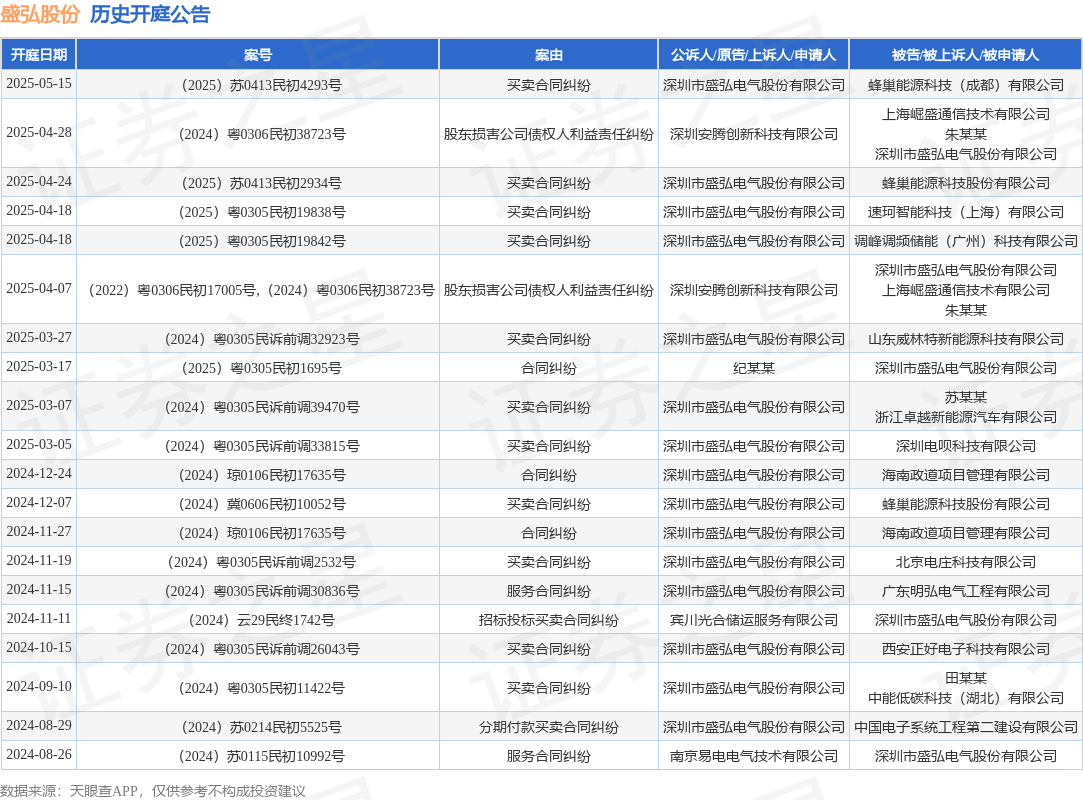1083x800 pixels.
Task: Click the 被告/被上诉人/被申请人 column header
Action: click(x=966, y=55)
